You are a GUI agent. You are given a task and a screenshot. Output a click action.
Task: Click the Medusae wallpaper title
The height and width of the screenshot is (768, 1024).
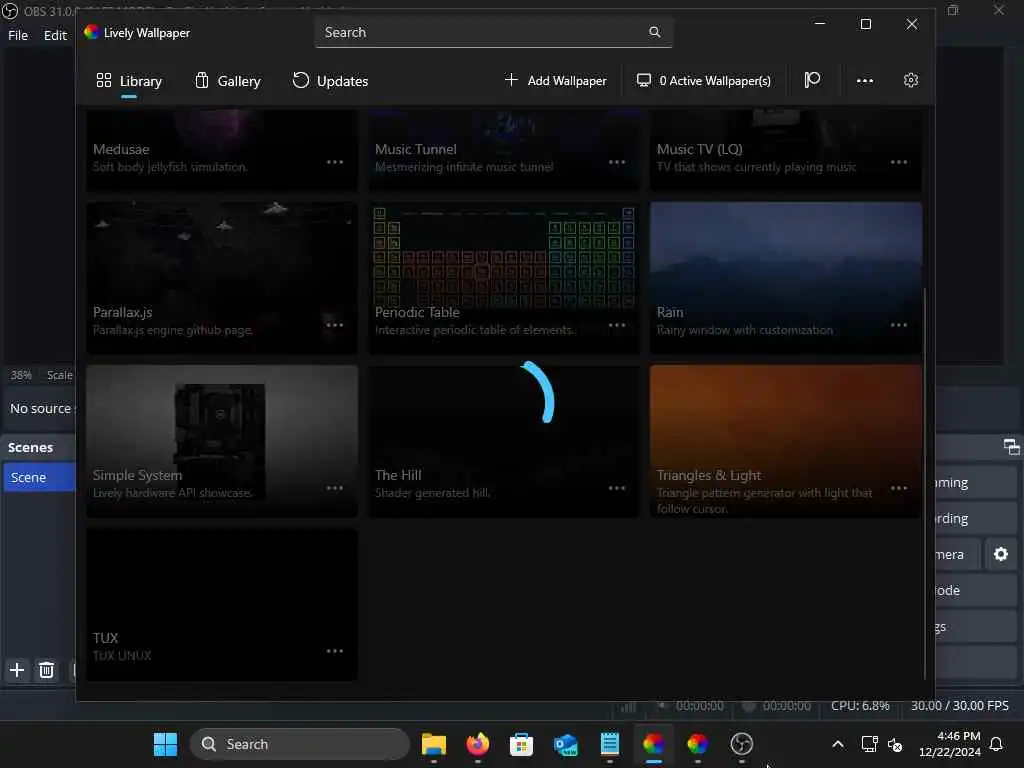point(121,150)
